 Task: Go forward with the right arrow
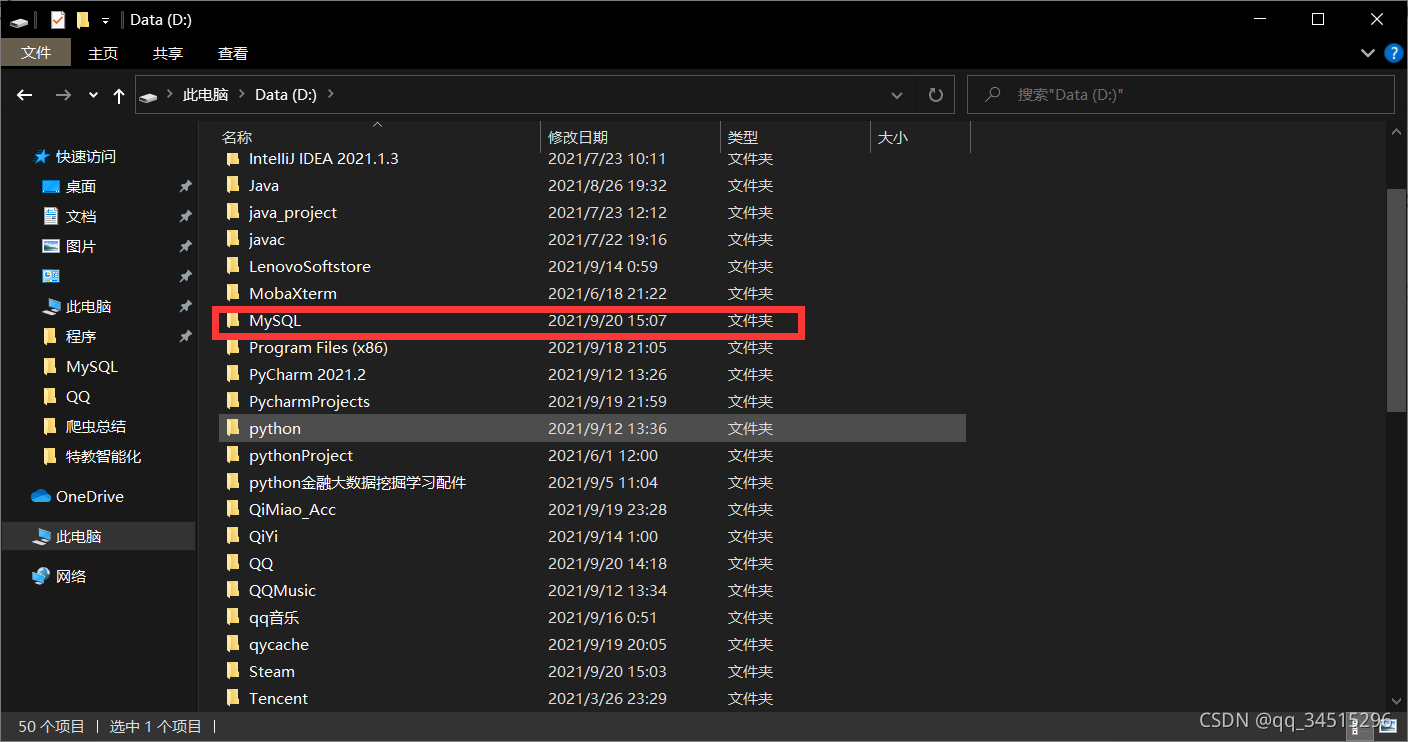pyautogui.click(x=63, y=95)
